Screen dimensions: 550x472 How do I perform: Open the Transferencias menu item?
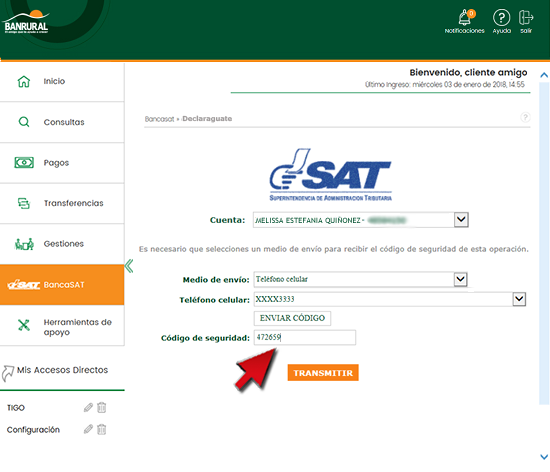coord(62,203)
